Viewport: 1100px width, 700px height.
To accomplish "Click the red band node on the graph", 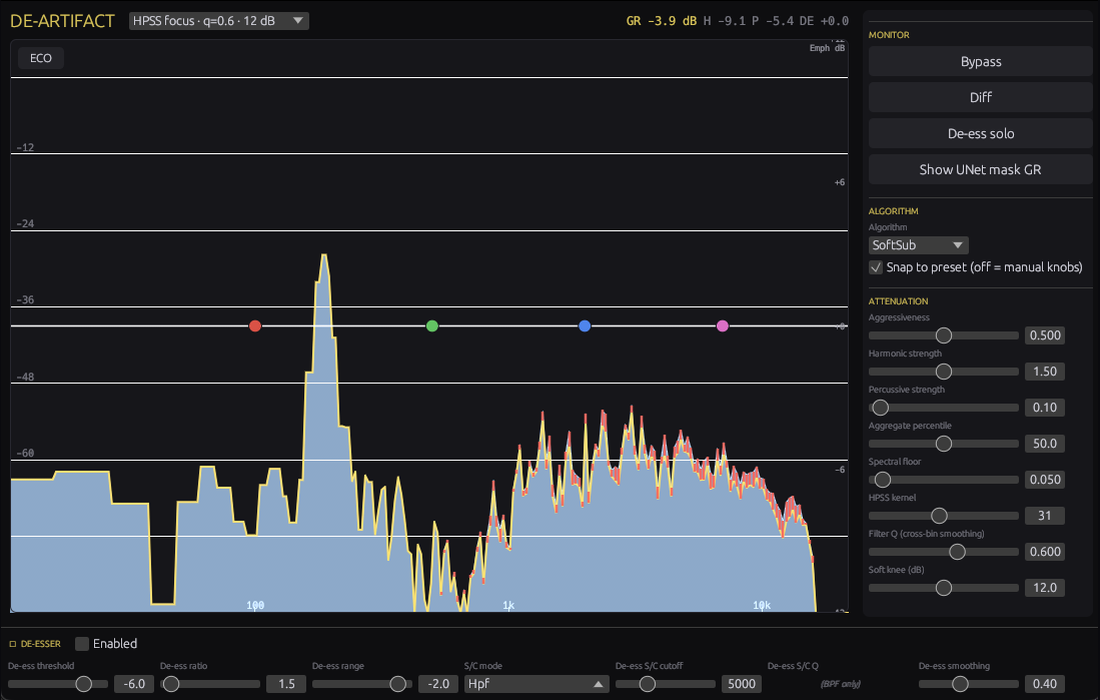I will point(255,326).
